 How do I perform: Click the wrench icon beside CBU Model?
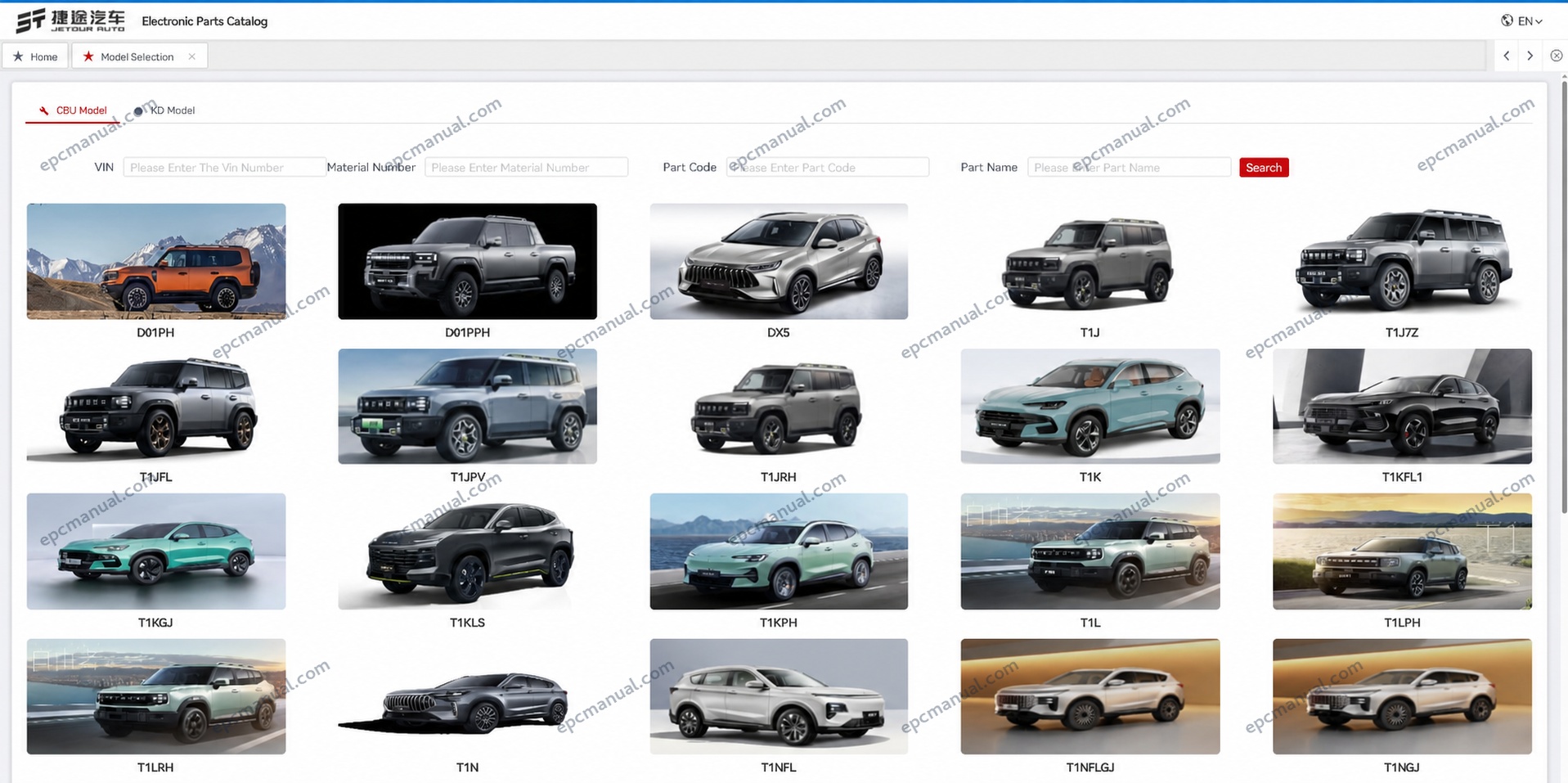pos(44,110)
